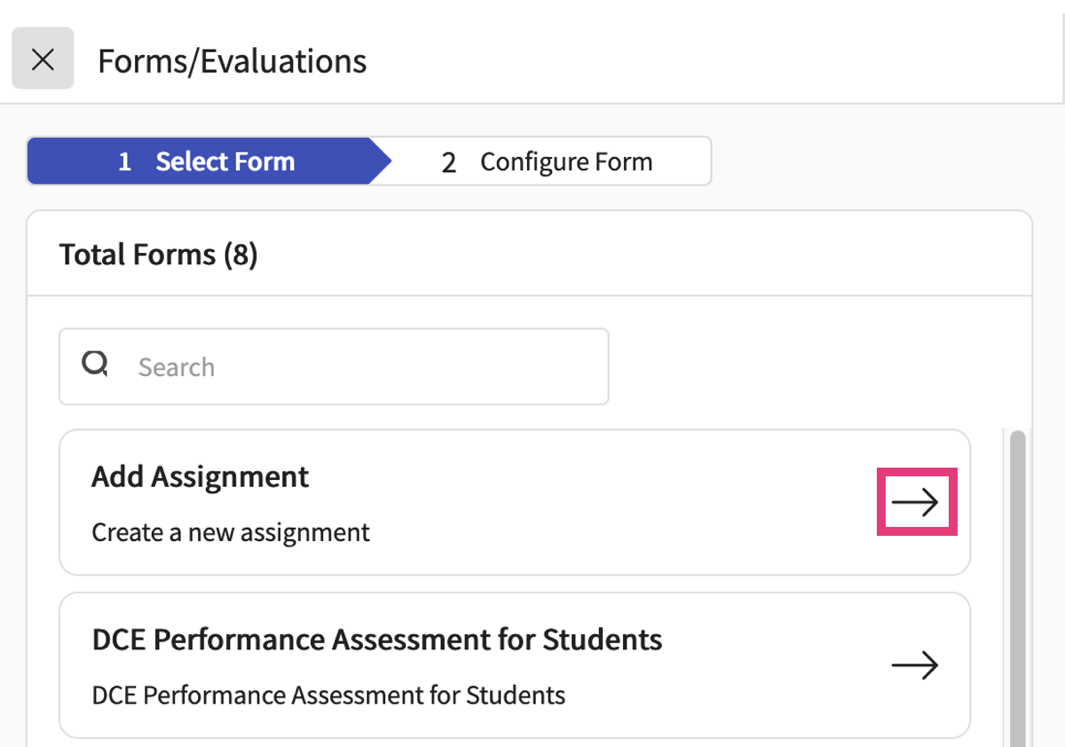Viewport: 1065px width, 747px height.
Task: Click the "Create a new assignment" description
Action: pos(230,532)
